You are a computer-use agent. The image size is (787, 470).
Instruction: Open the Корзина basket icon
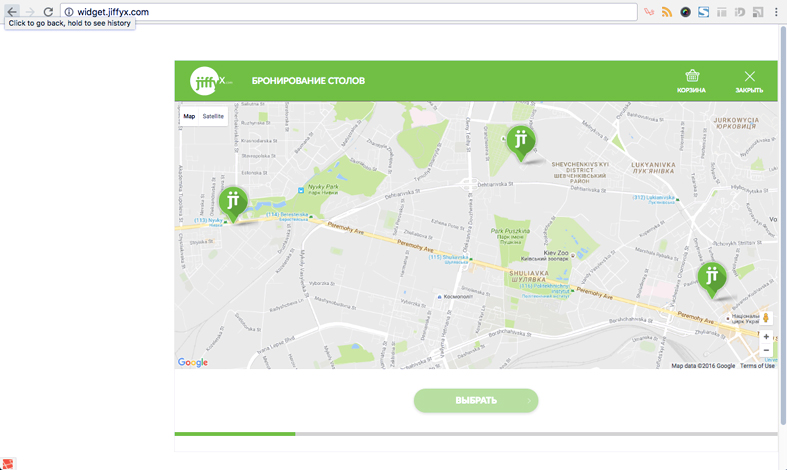point(691,81)
